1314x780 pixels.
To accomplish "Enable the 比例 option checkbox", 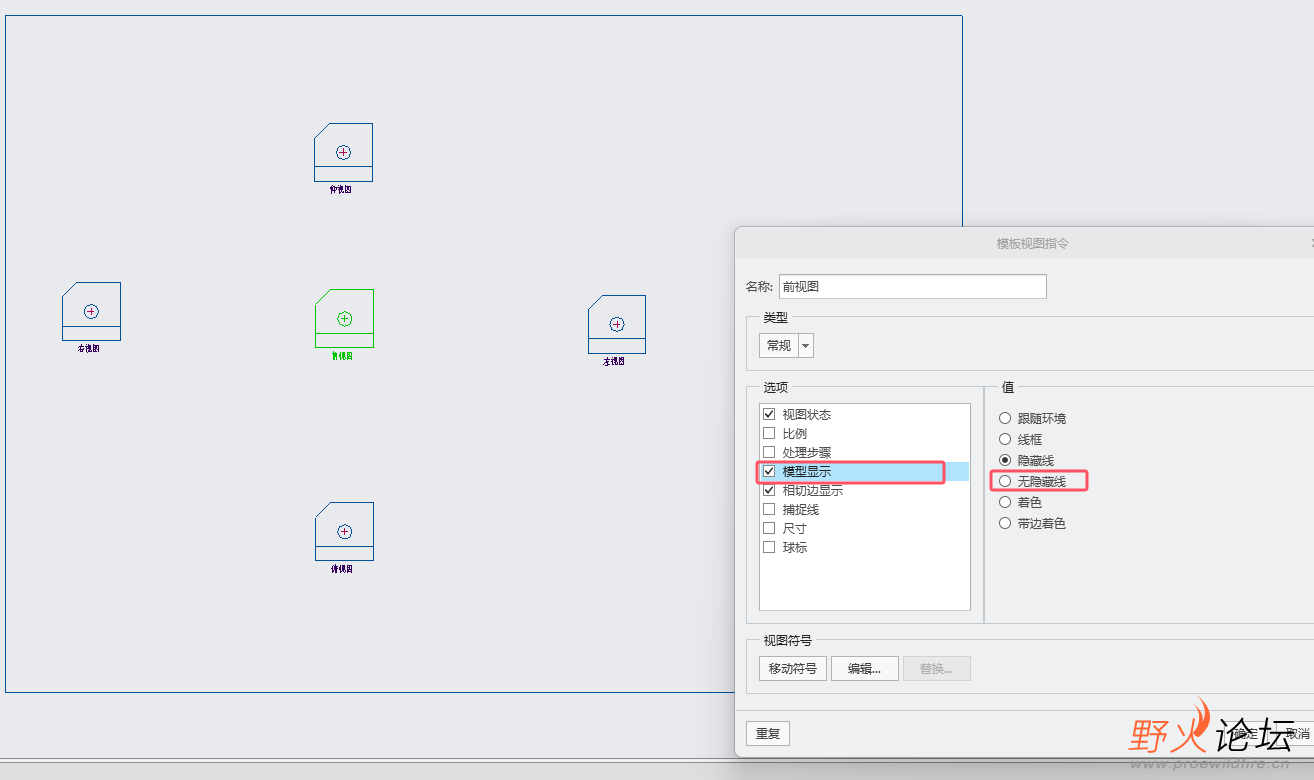I will 769,433.
